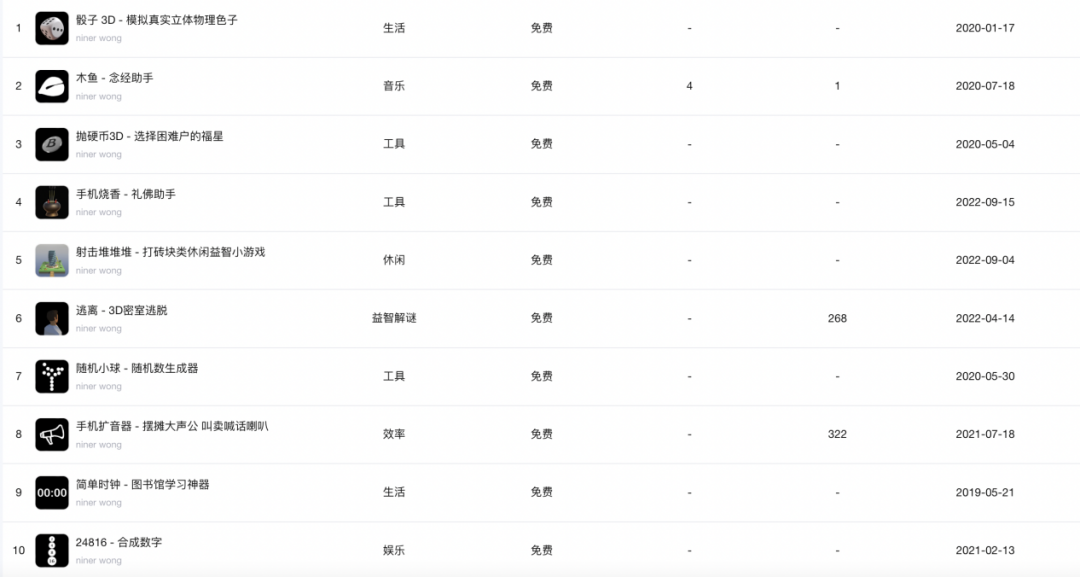Image resolution: width=1080 pixels, height=577 pixels.
Task: Click the wooden fish app icon
Action: click(x=52, y=86)
